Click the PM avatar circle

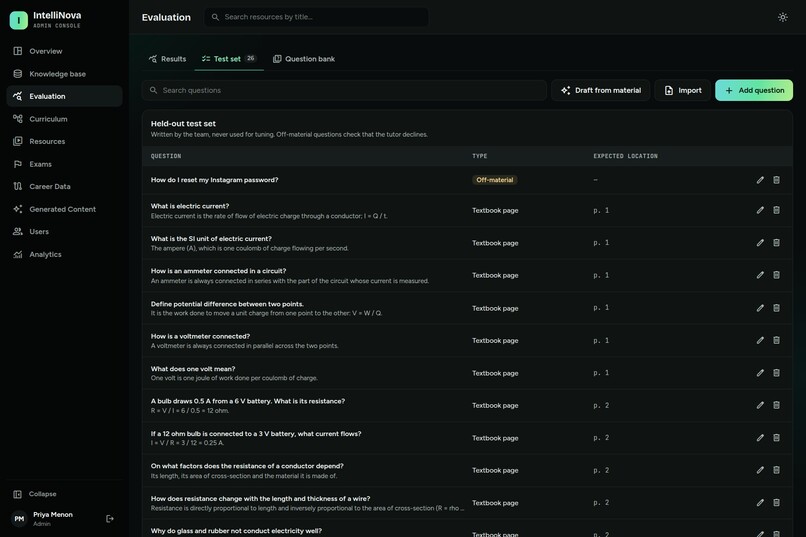19,519
